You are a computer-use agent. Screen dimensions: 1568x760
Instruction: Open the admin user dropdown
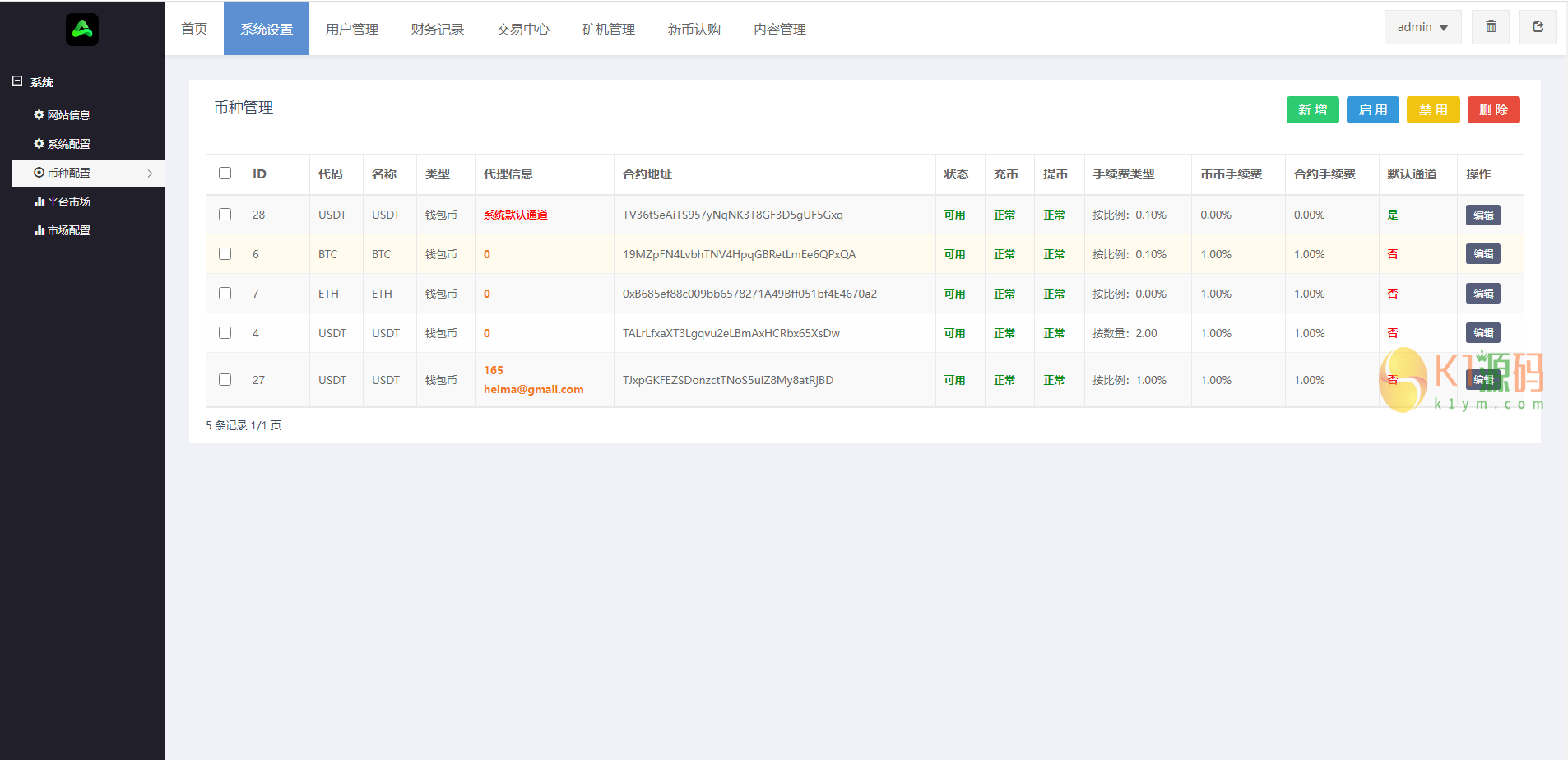pyautogui.click(x=1422, y=27)
